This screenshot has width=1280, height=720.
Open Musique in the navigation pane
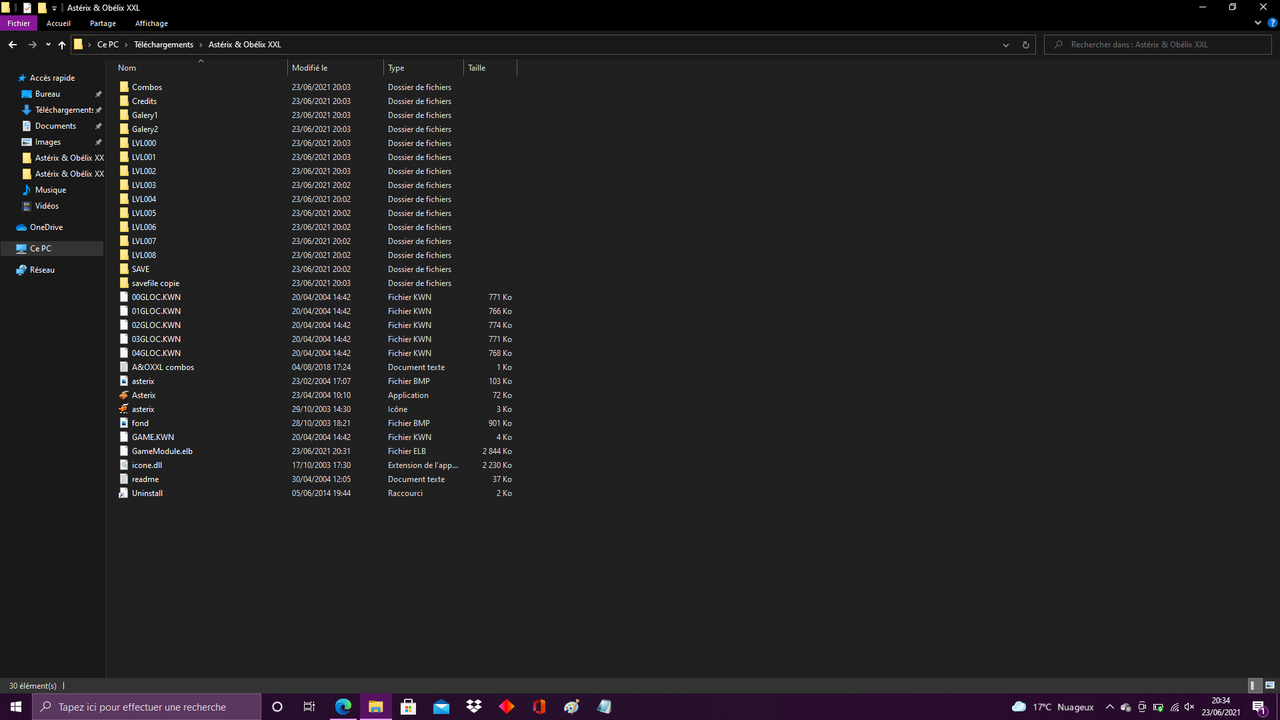click(x=50, y=190)
